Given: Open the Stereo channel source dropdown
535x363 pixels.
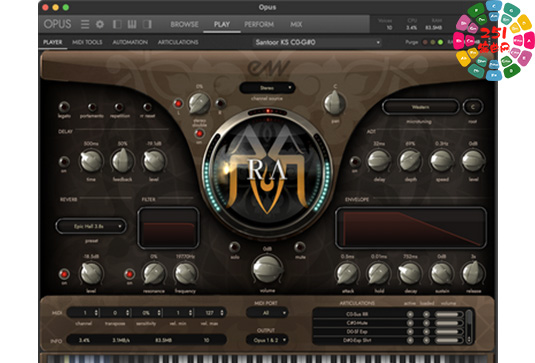Looking at the screenshot, I should click(x=267, y=88).
